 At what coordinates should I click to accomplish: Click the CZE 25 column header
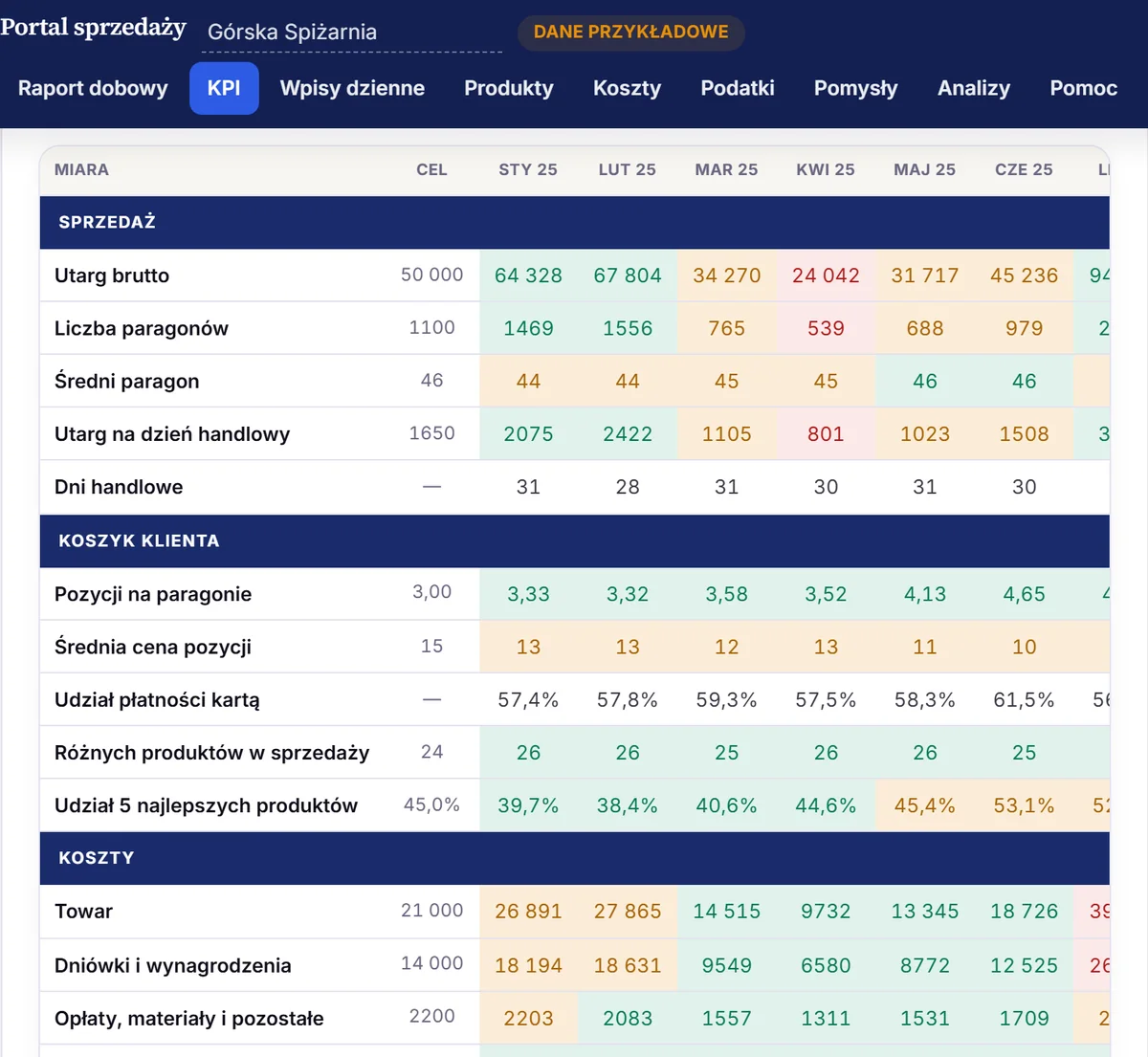(x=1024, y=169)
